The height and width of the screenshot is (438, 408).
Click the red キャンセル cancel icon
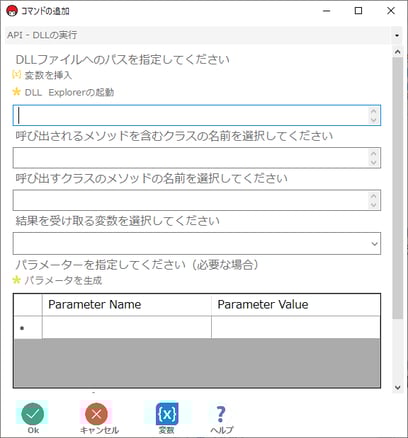click(96, 414)
